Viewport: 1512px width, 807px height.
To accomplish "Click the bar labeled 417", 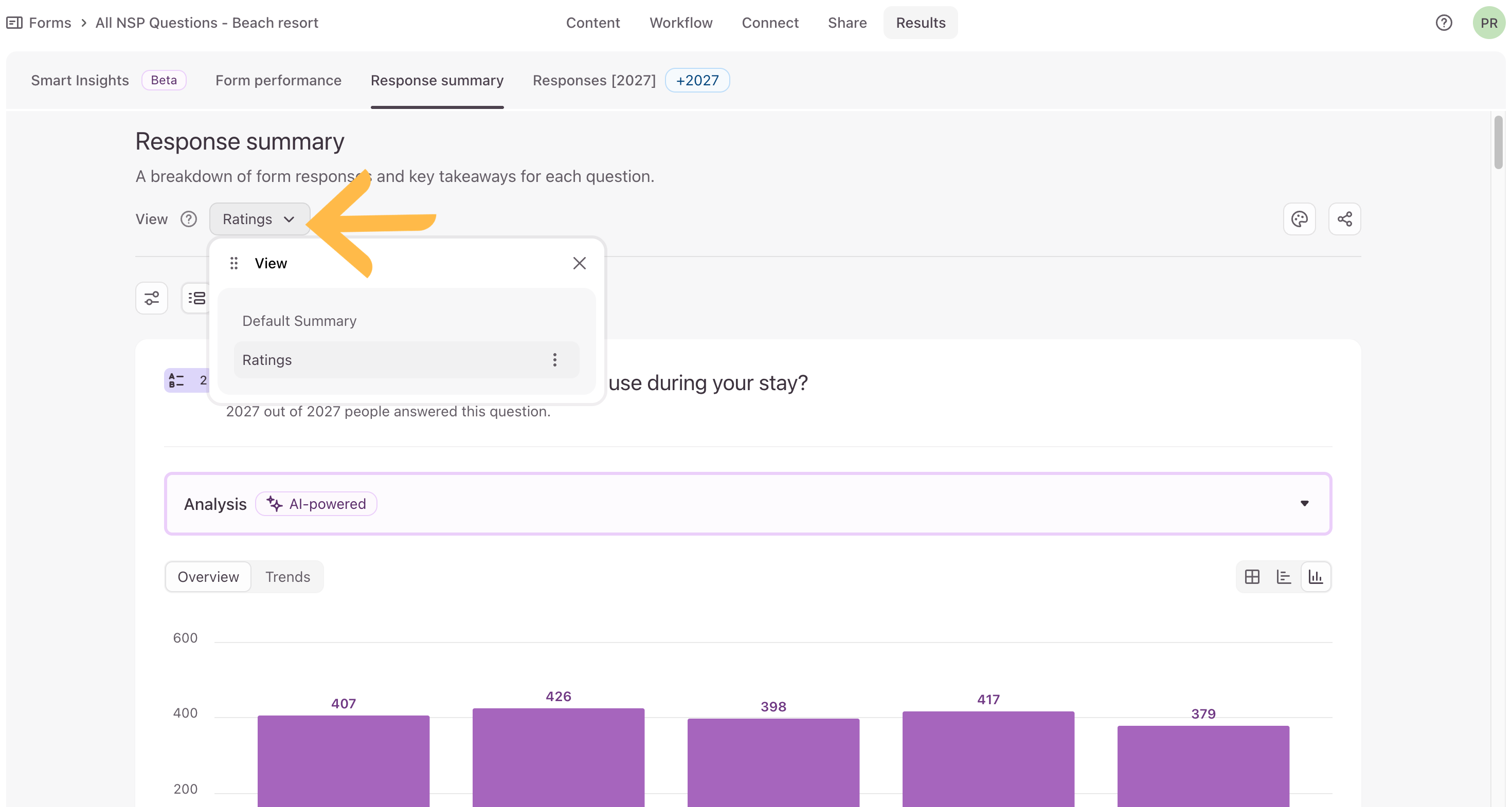I will point(988,760).
